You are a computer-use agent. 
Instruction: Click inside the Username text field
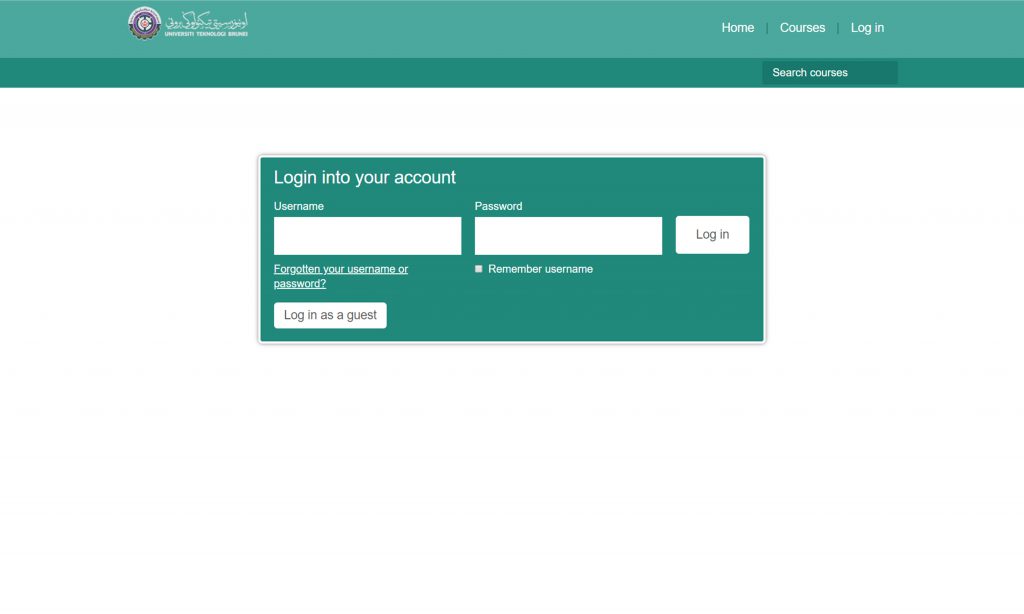367,236
